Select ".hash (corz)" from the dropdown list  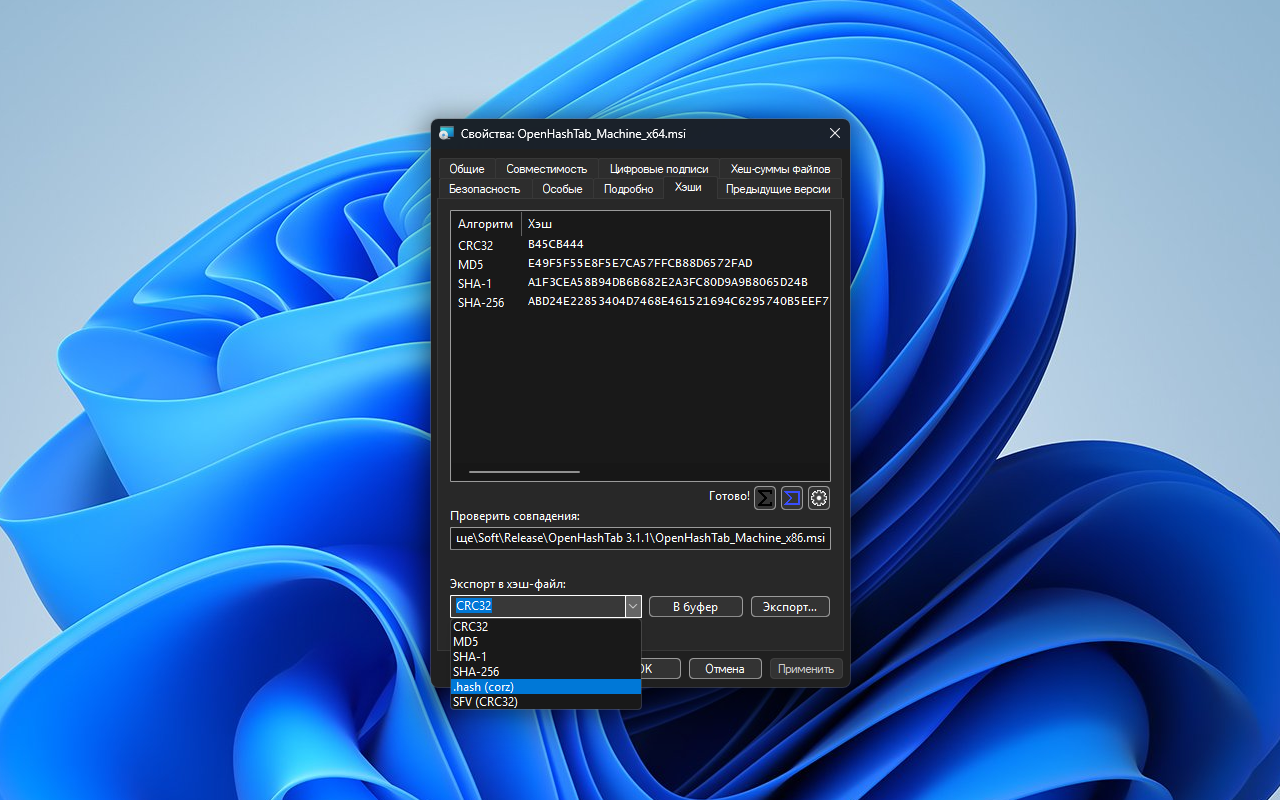(x=545, y=687)
